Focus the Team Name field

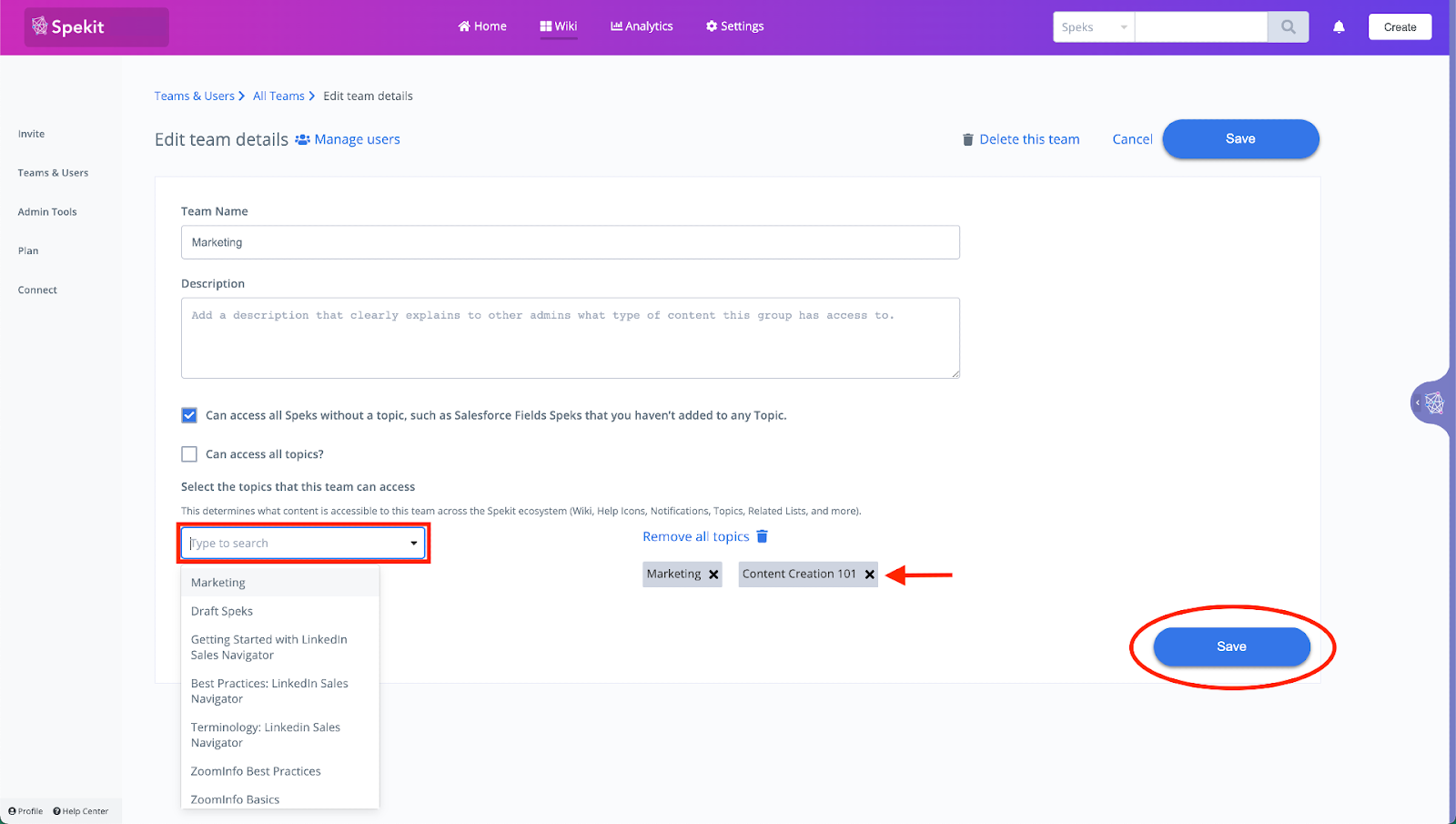[571, 242]
